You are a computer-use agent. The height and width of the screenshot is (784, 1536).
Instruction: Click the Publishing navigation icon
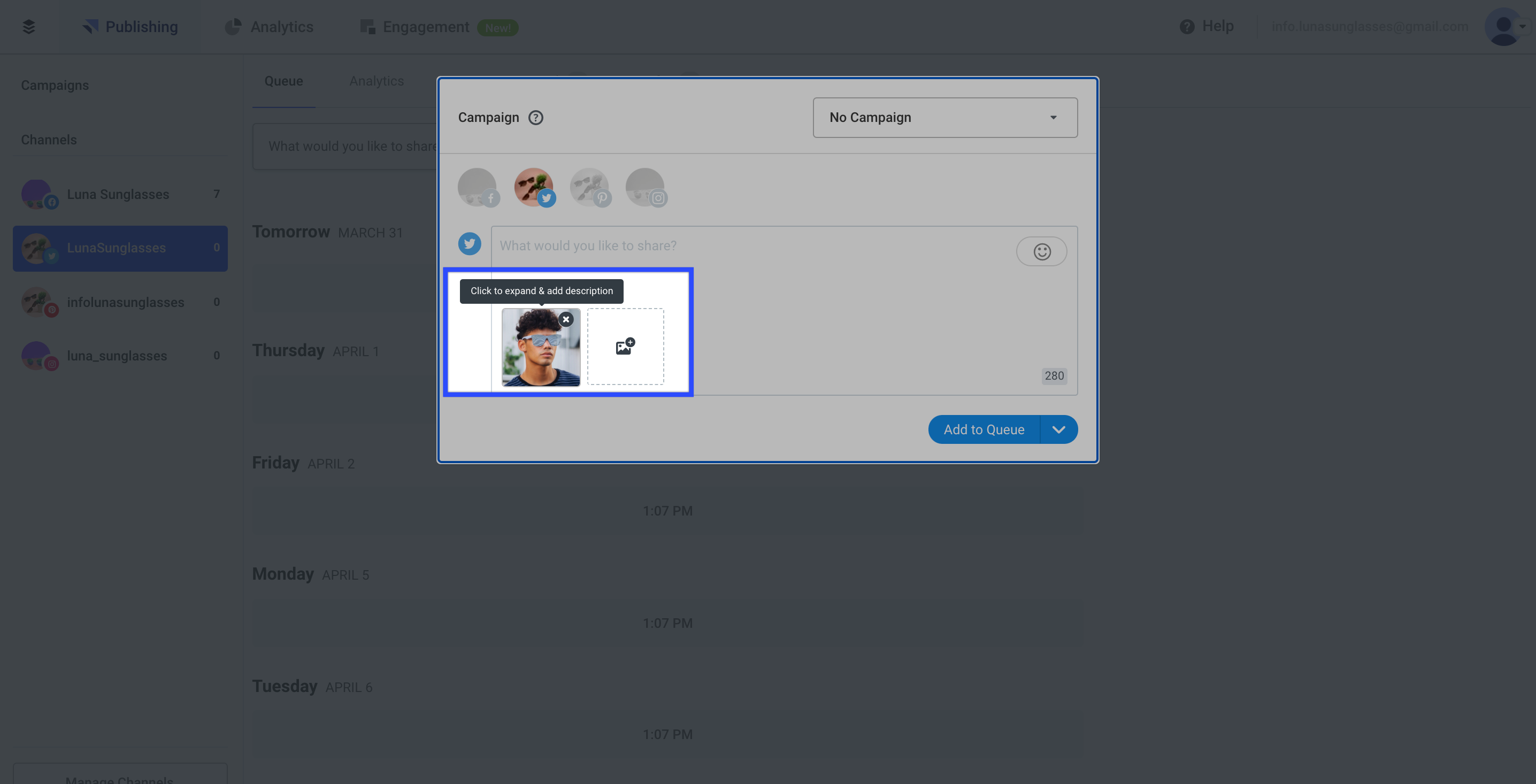[x=90, y=26]
